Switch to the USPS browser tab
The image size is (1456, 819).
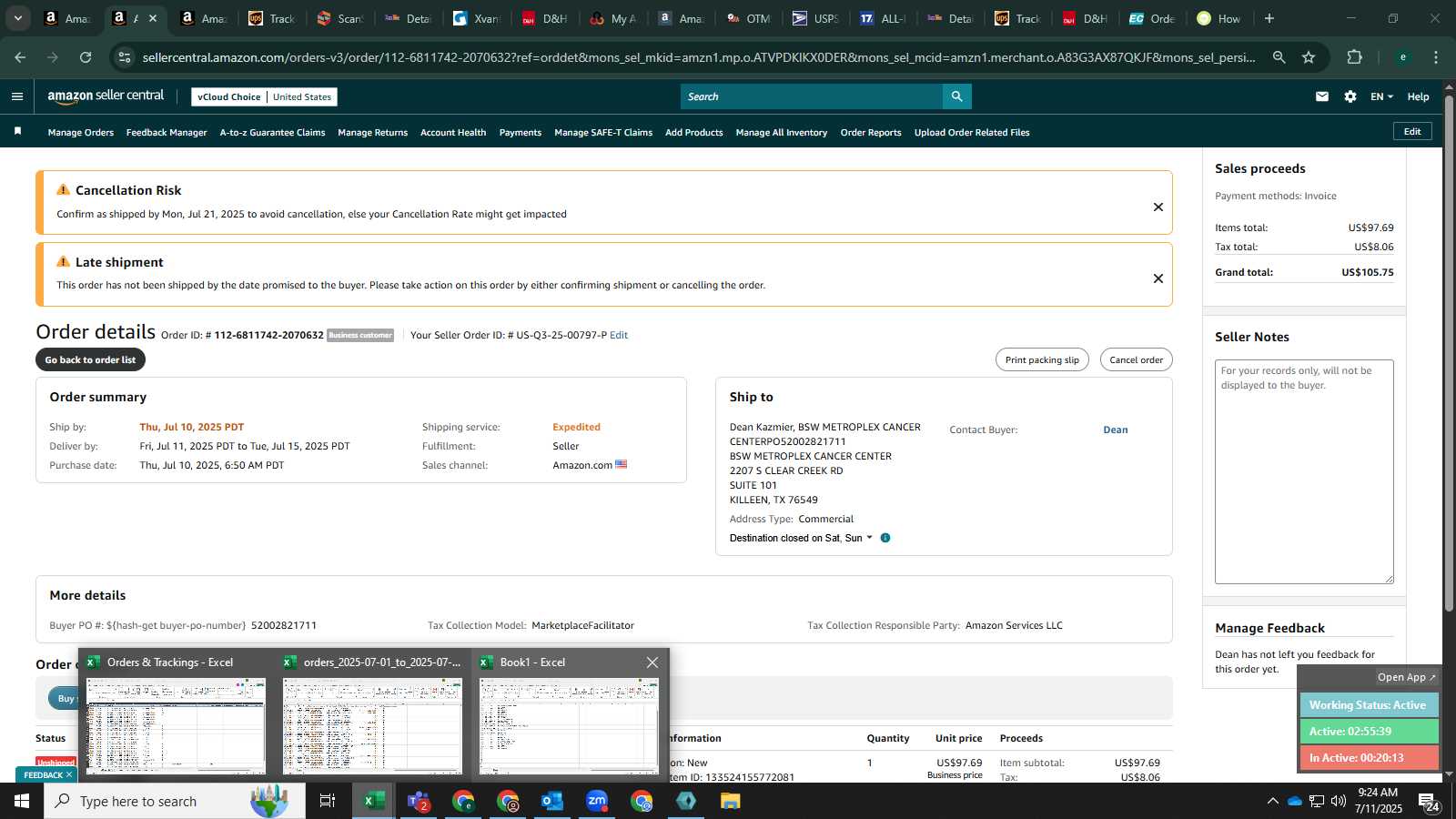click(x=815, y=18)
